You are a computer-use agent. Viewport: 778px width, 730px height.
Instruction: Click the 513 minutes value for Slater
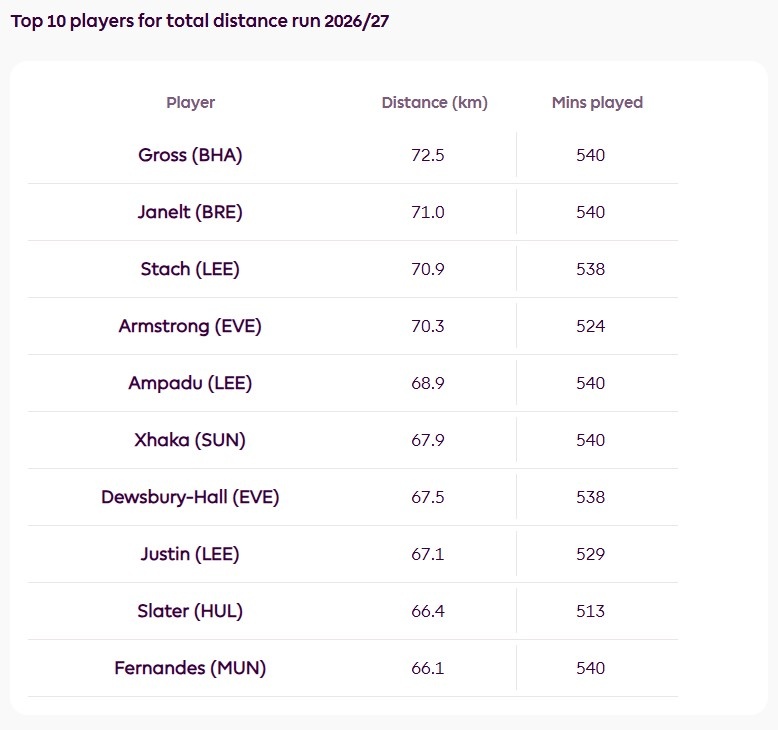click(590, 611)
